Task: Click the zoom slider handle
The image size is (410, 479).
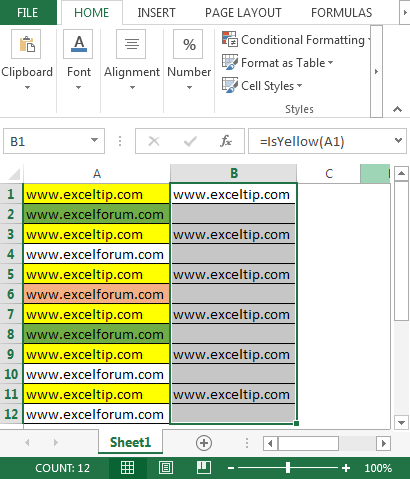Action: [x=288, y=468]
